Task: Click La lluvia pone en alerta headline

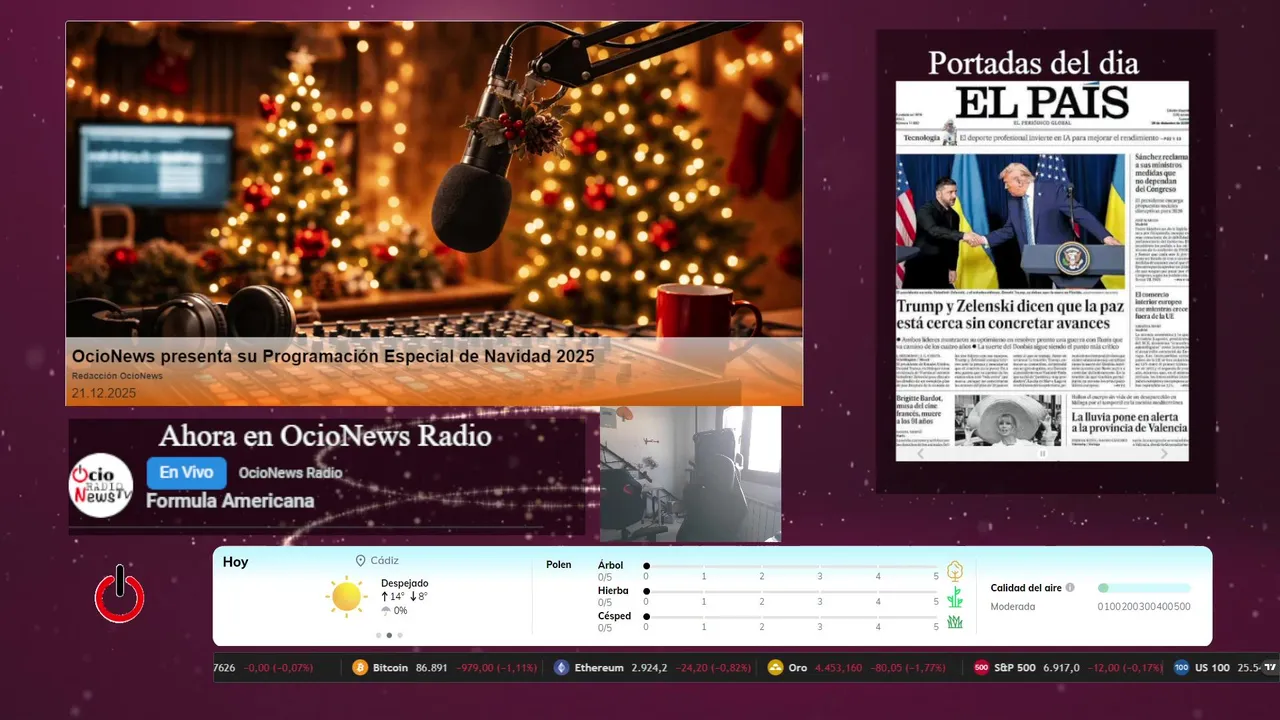Action: coord(1130,420)
